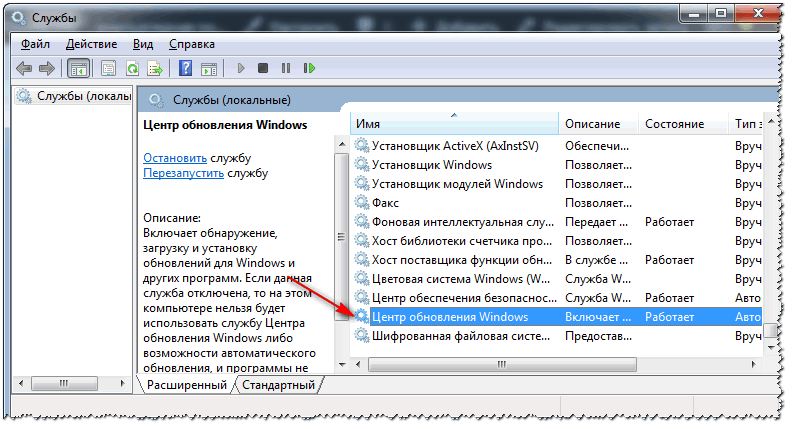
Task: Click services list vertical scroll down arrow
Action: click(x=771, y=348)
